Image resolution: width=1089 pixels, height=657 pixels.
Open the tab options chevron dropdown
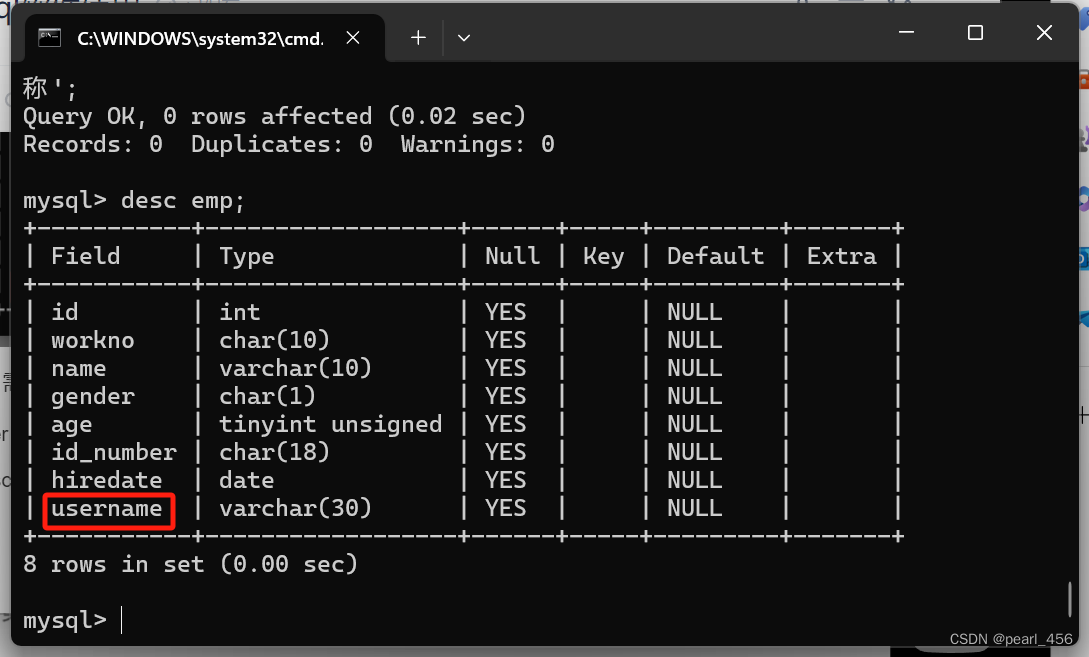463,37
